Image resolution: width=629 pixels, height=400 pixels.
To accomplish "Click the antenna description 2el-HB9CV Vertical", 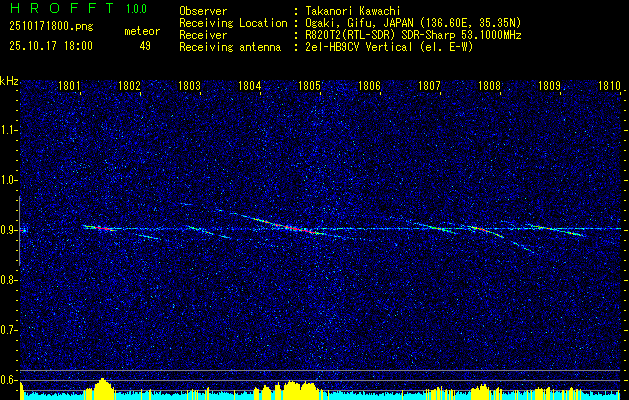I will click(x=389, y=47).
